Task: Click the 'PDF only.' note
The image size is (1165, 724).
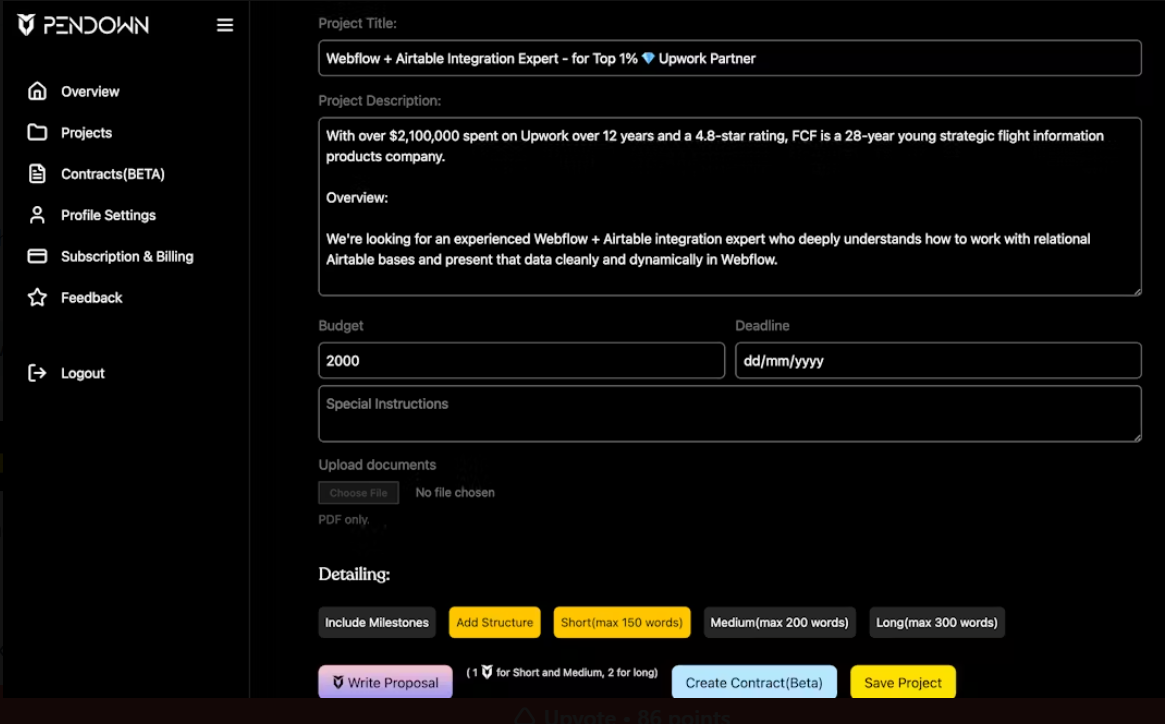Action: point(344,520)
